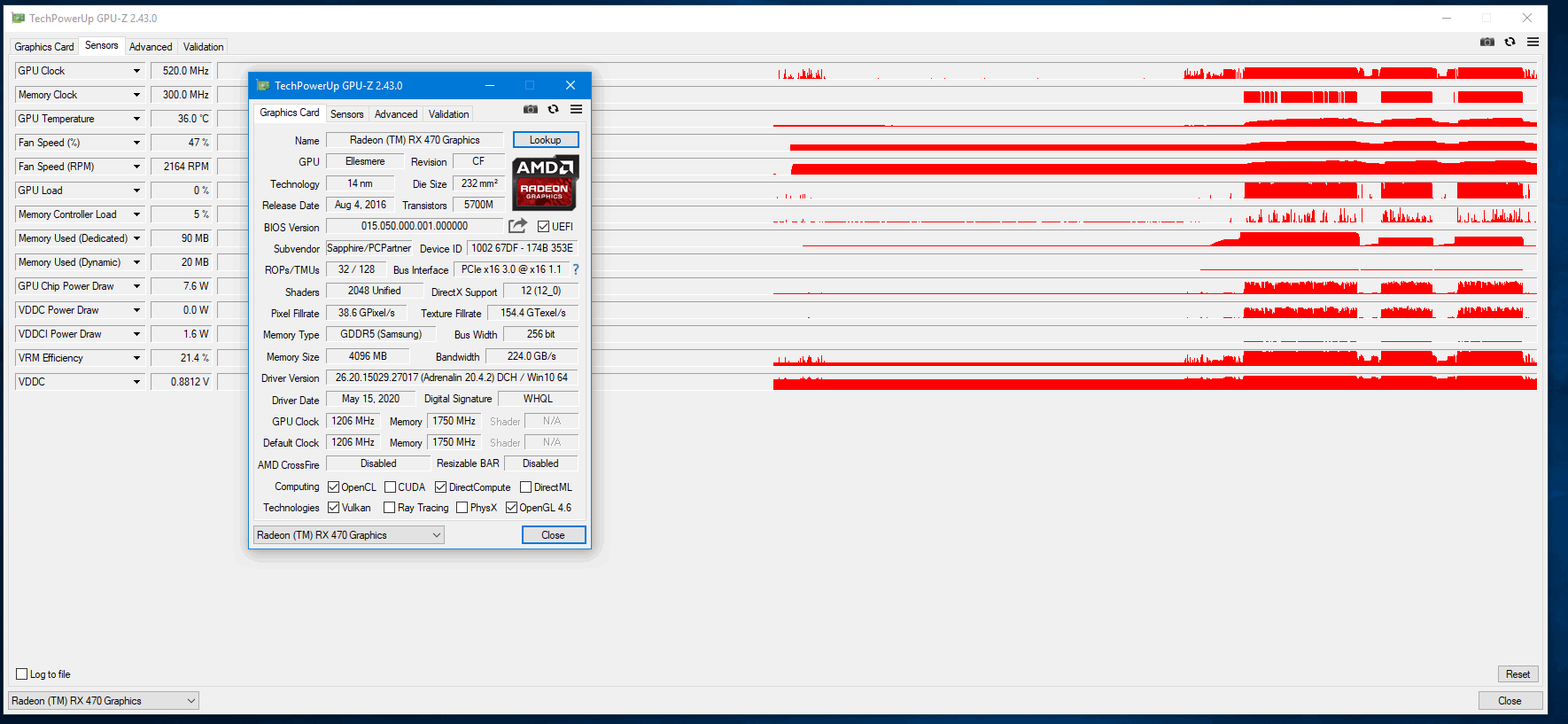Toggle the OpenCL checkbox
Screen dimensions: 1568x724
pyautogui.click(x=333, y=487)
